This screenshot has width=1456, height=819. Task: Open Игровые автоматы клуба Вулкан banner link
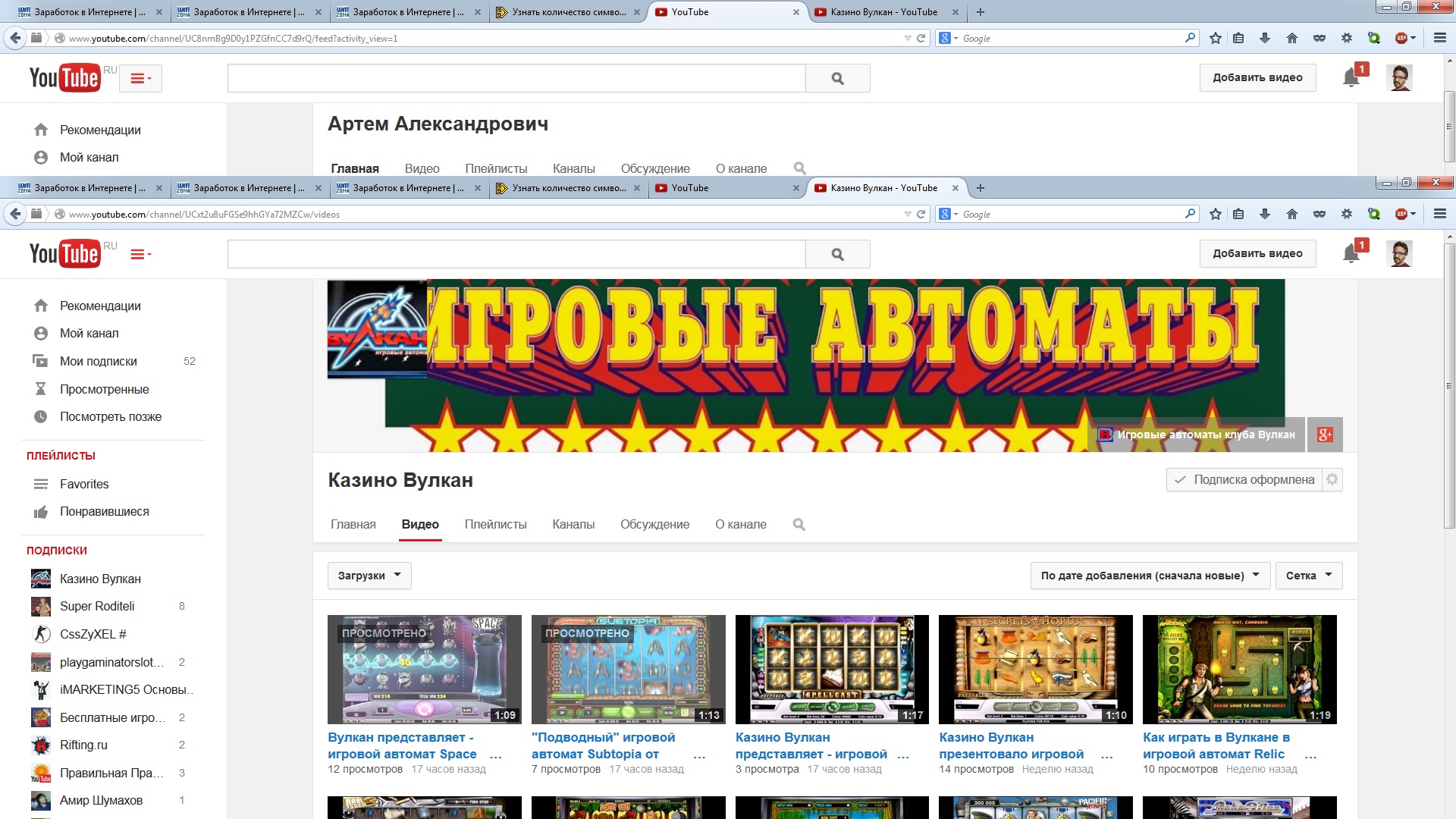(x=1197, y=435)
